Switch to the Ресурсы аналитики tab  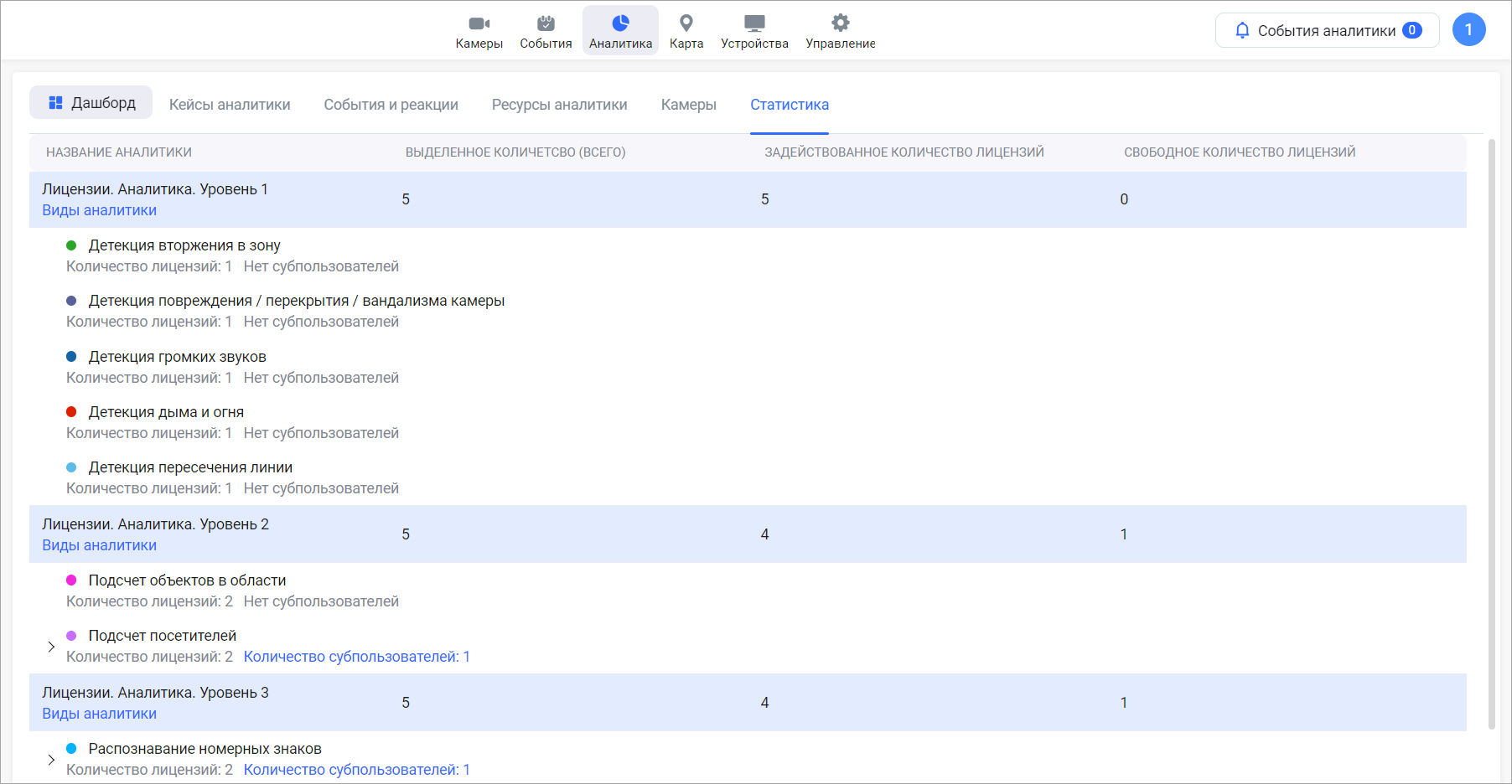[x=559, y=105]
